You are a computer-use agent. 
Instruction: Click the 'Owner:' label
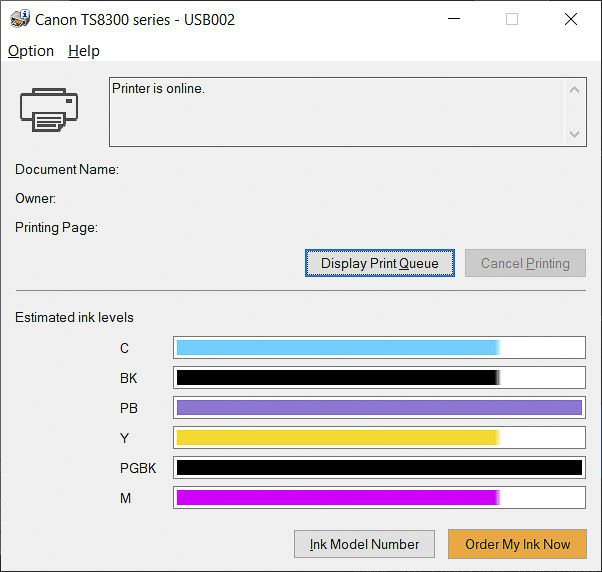coord(35,198)
